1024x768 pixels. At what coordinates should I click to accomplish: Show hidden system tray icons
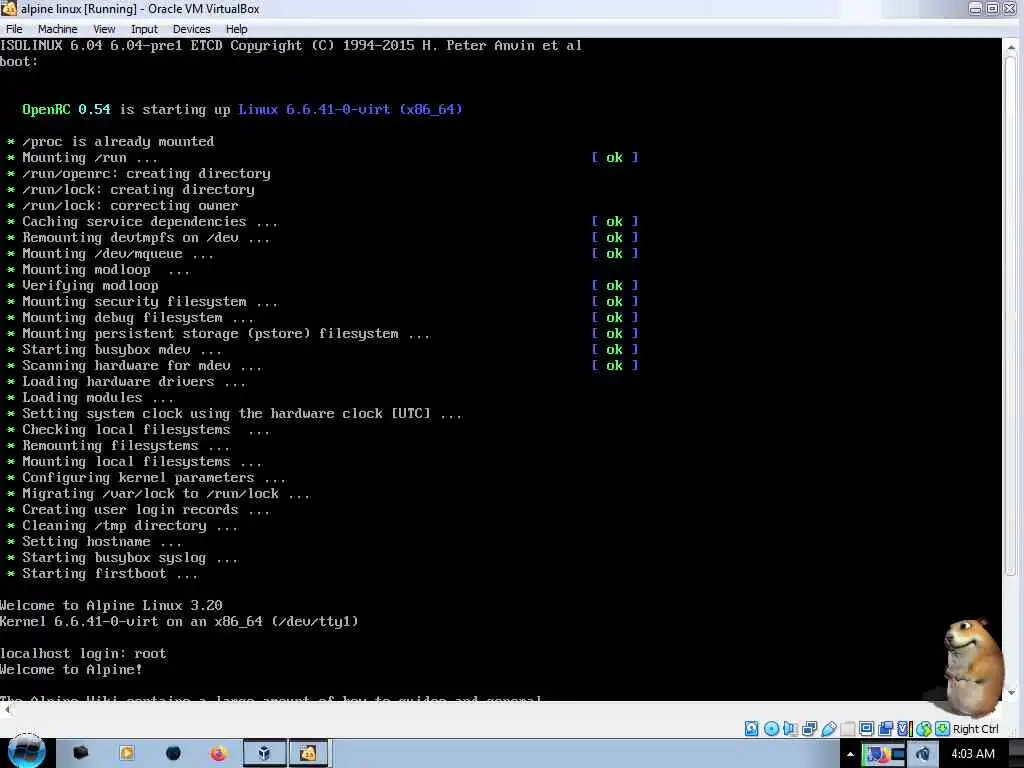[850, 754]
